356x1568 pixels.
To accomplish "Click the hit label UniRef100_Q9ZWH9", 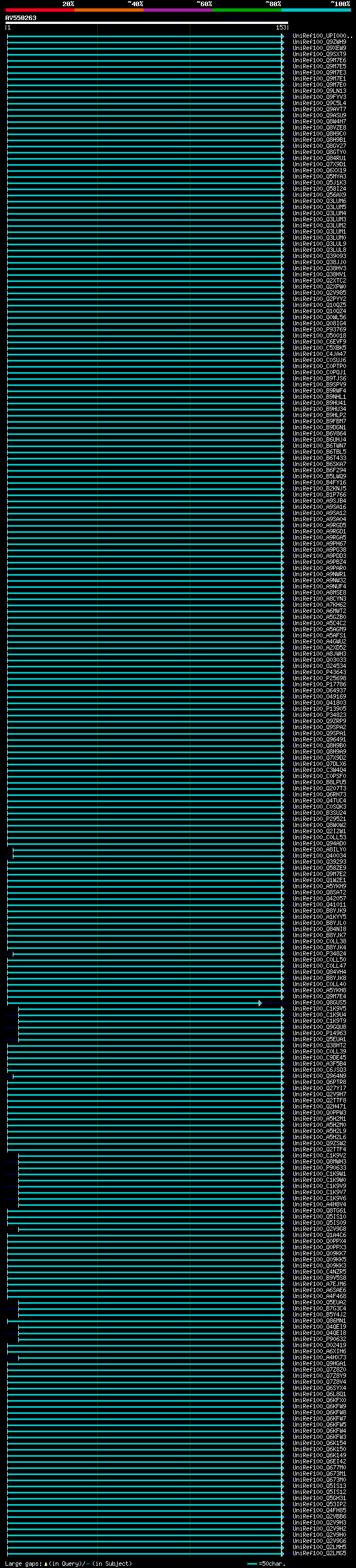I will (x=319, y=43).
